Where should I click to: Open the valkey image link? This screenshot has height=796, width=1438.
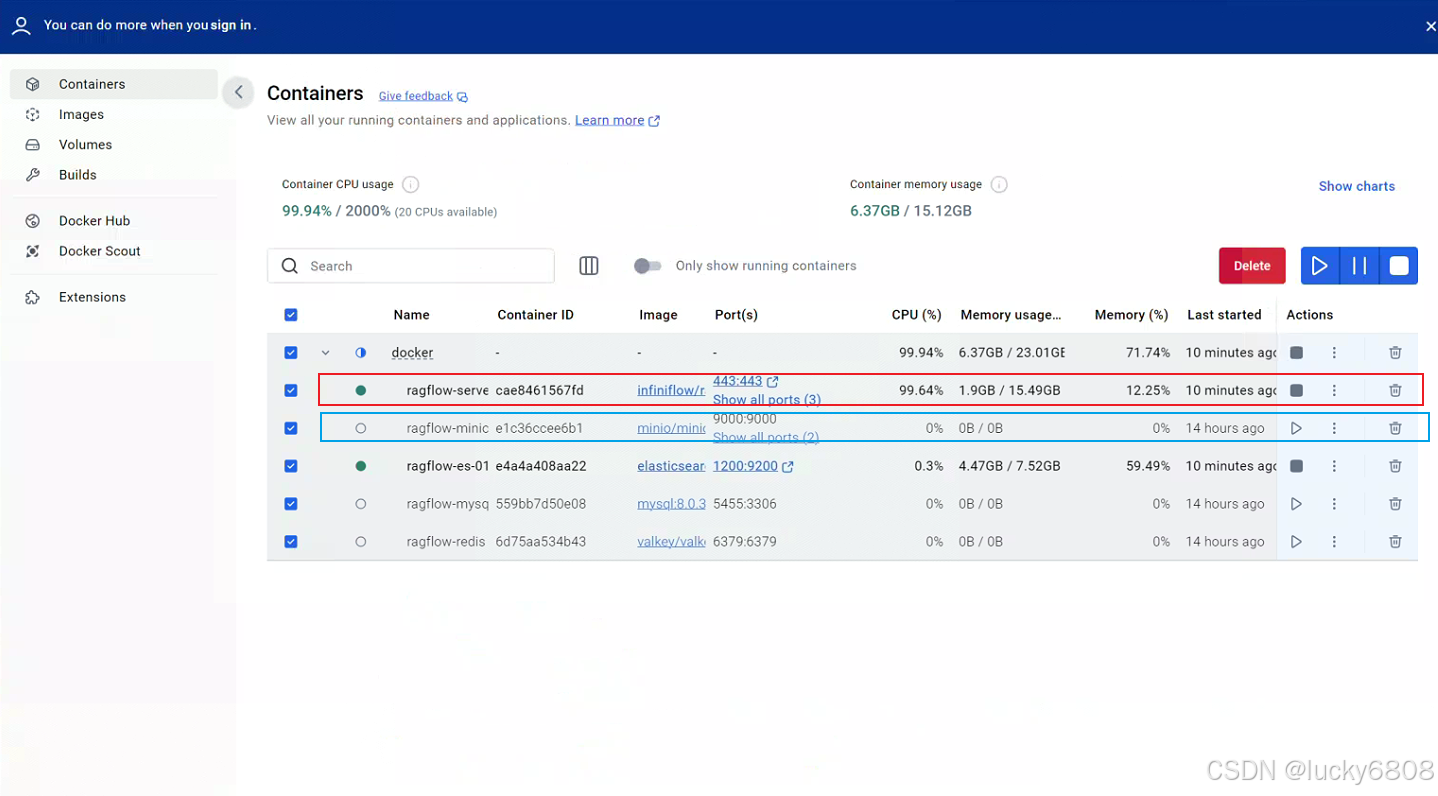[x=671, y=542]
